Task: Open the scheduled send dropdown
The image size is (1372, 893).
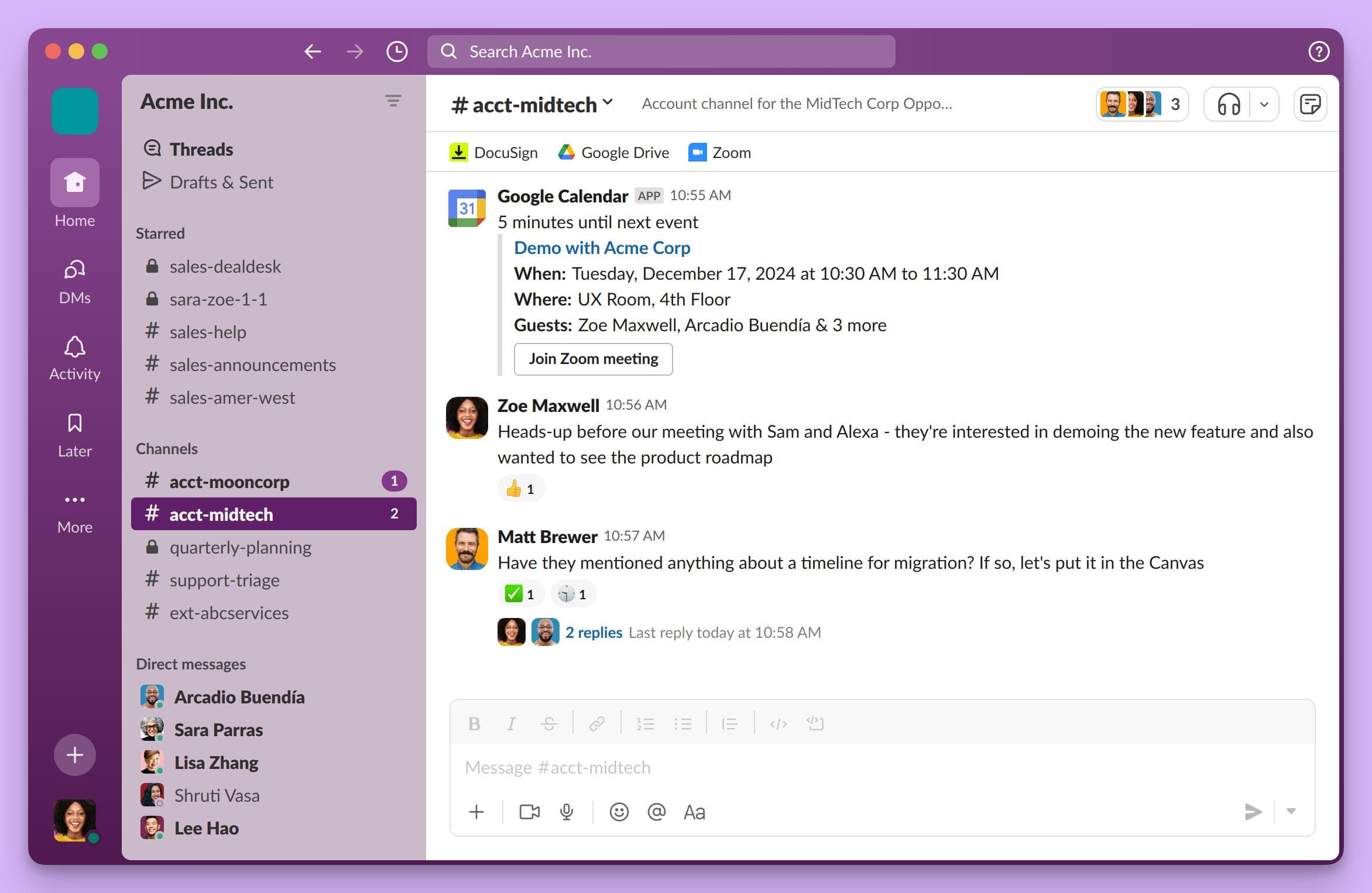Action: 1289,812
